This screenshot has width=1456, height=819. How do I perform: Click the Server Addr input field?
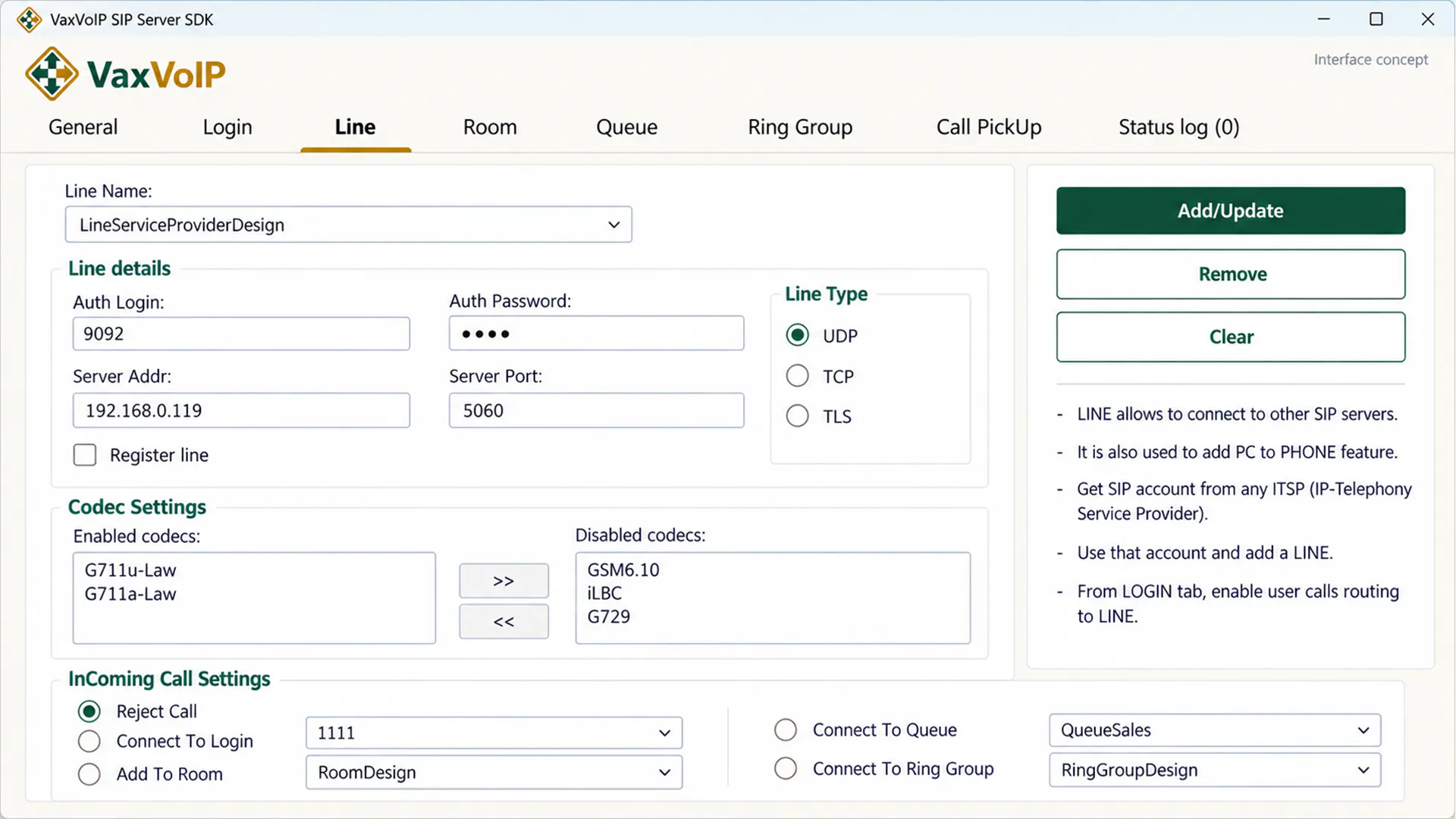(241, 410)
